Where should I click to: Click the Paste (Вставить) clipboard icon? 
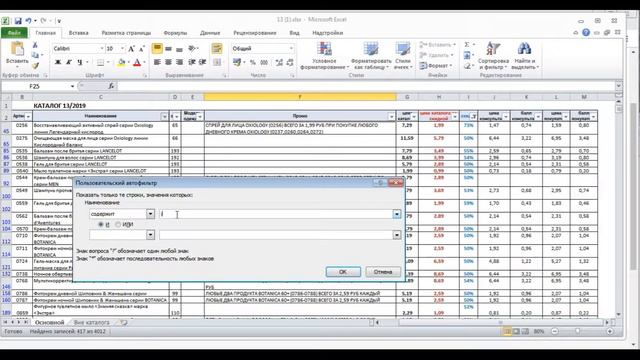[x=17, y=49]
